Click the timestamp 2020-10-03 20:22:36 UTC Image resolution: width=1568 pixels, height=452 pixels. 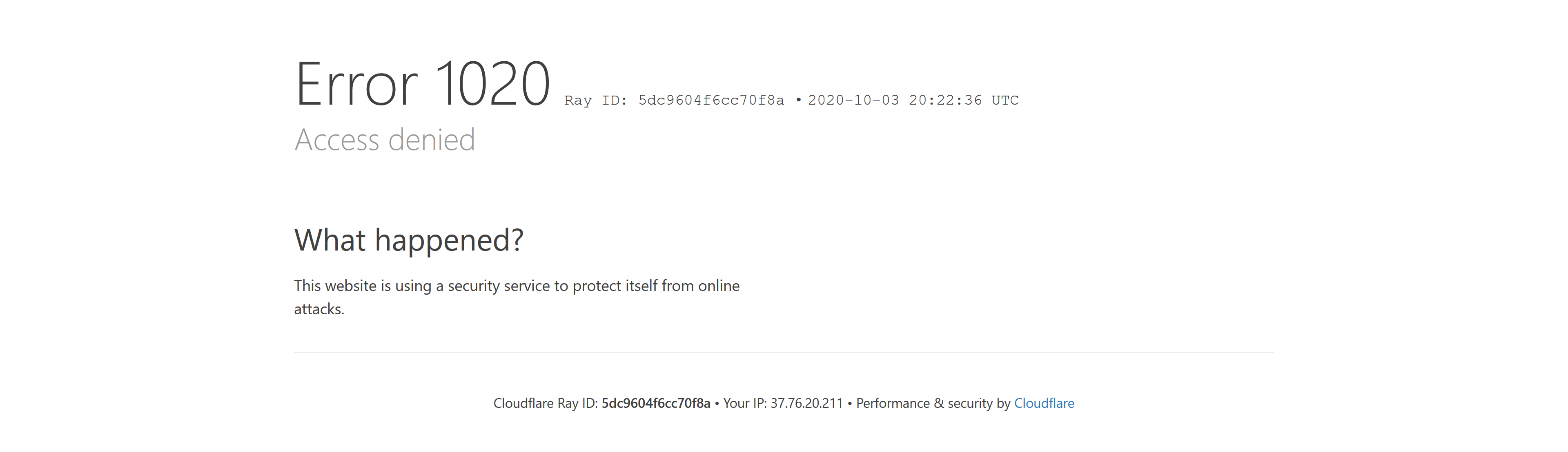click(913, 101)
